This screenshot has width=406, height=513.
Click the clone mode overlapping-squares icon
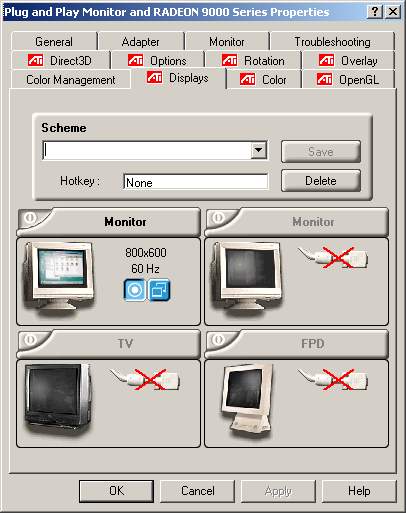(159, 290)
